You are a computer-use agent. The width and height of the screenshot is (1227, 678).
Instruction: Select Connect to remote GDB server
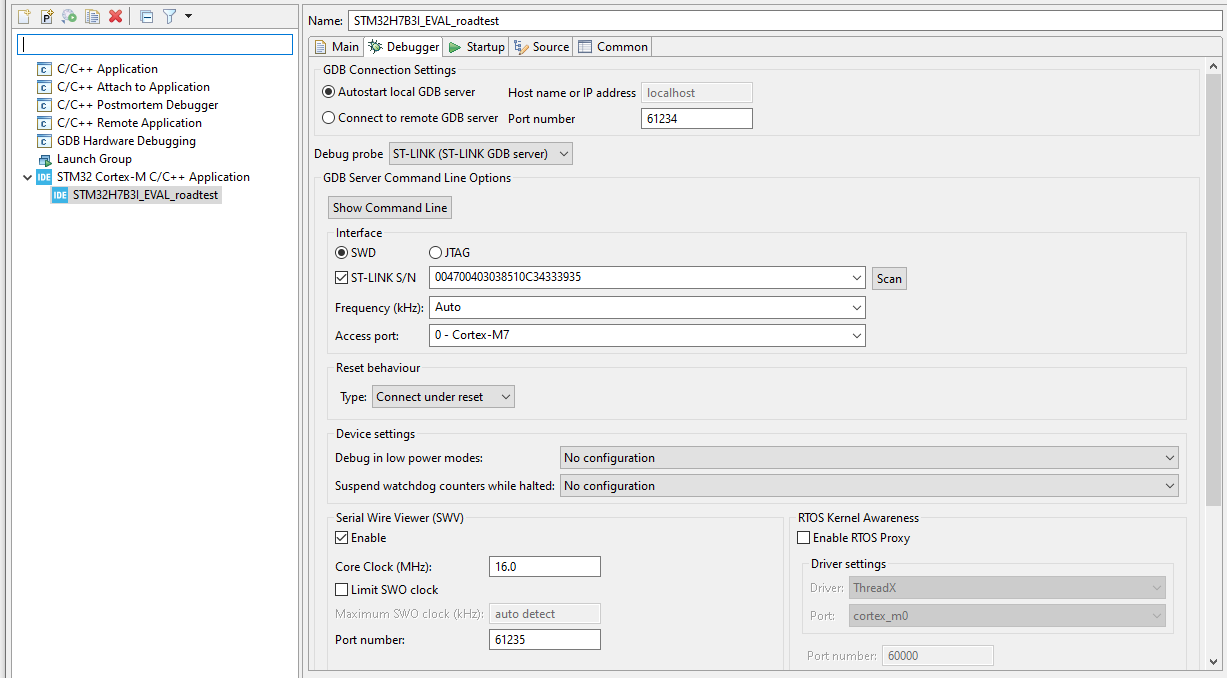(x=329, y=117)
